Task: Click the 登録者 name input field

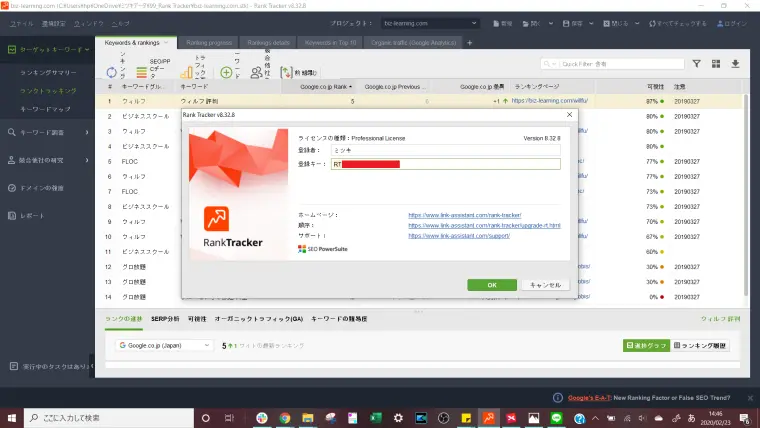Action: tap(445, 150)
